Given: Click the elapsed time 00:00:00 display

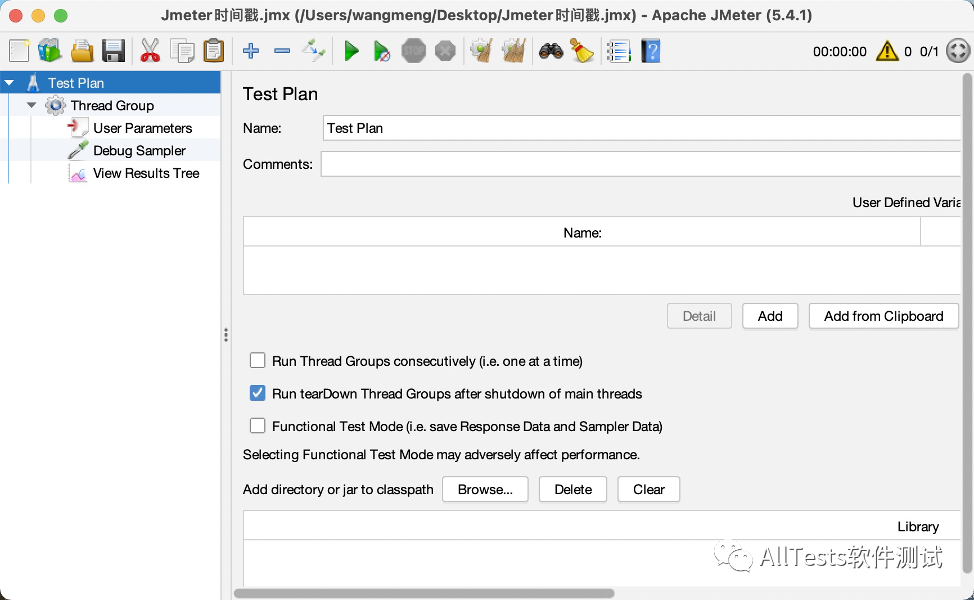Looking at the screenshot, I should coord(839,52).
